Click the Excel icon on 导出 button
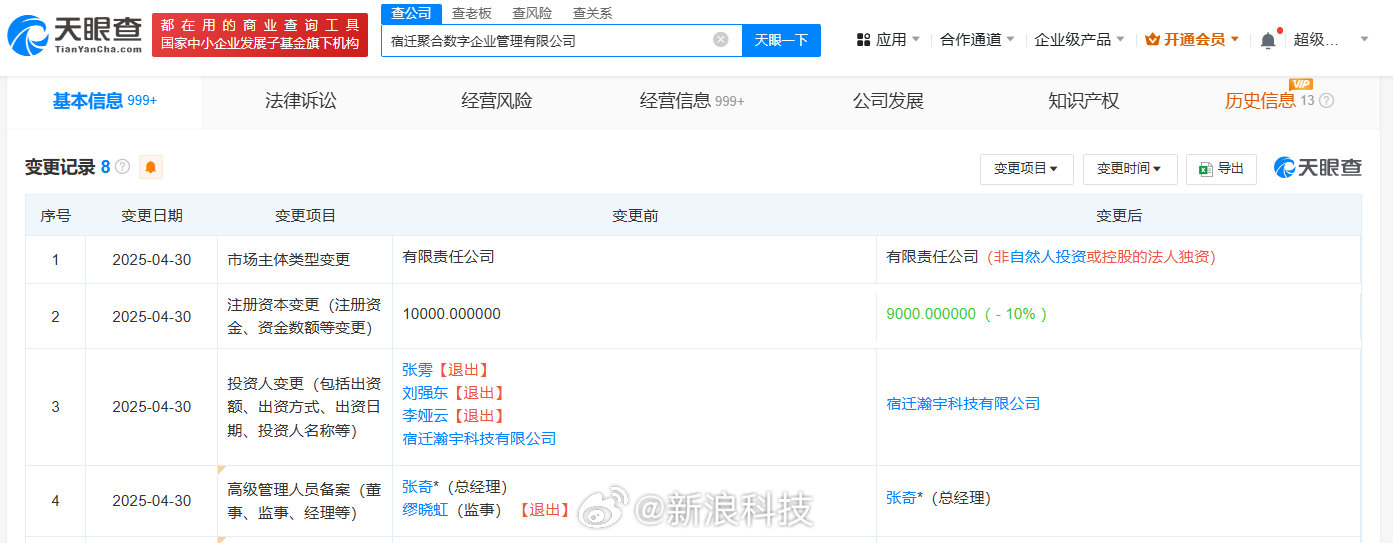The width and height of the screenshot is (1393, 543). pos(1206,169)
